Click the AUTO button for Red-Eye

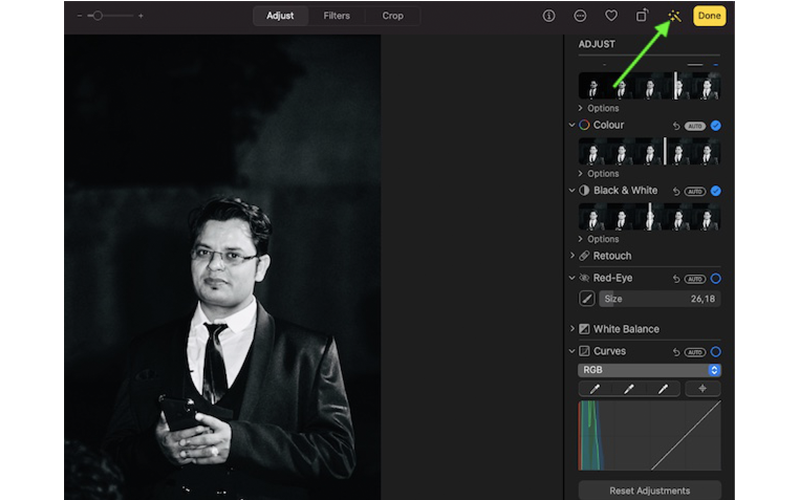pos(695,279)
